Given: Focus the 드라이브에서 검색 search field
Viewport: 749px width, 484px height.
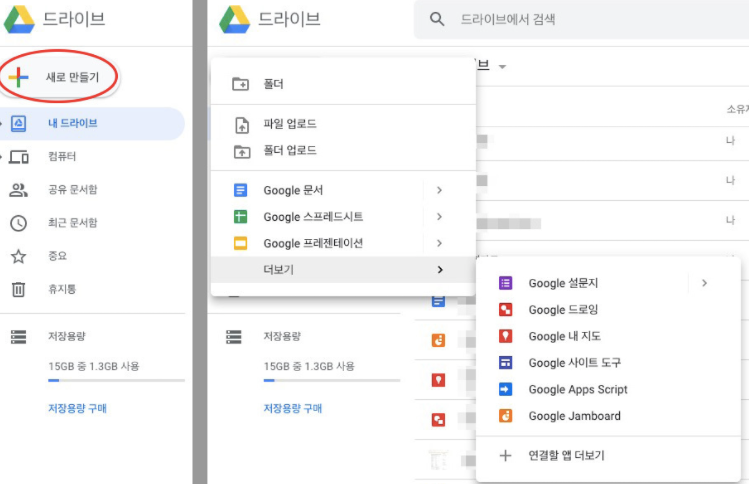Looking at the screenshot, I should tap(581, 20).
